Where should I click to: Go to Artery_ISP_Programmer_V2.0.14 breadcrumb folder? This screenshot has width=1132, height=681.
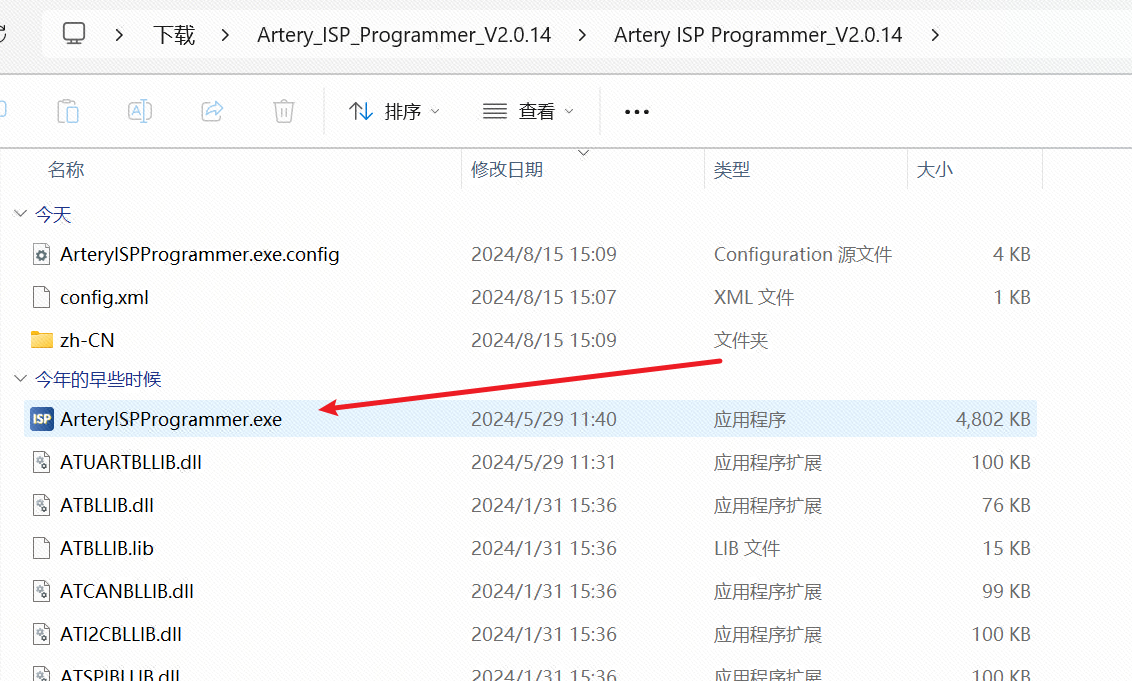coord(404,35)
